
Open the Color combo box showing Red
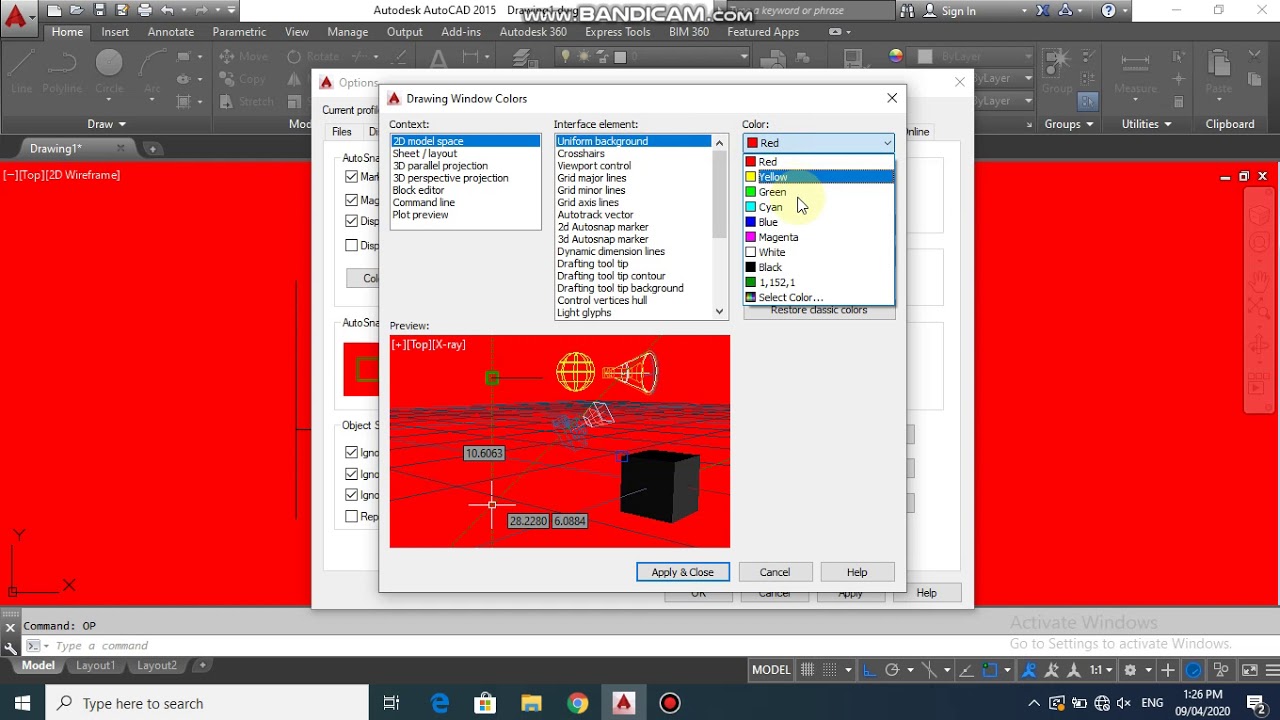coord(818,143)
